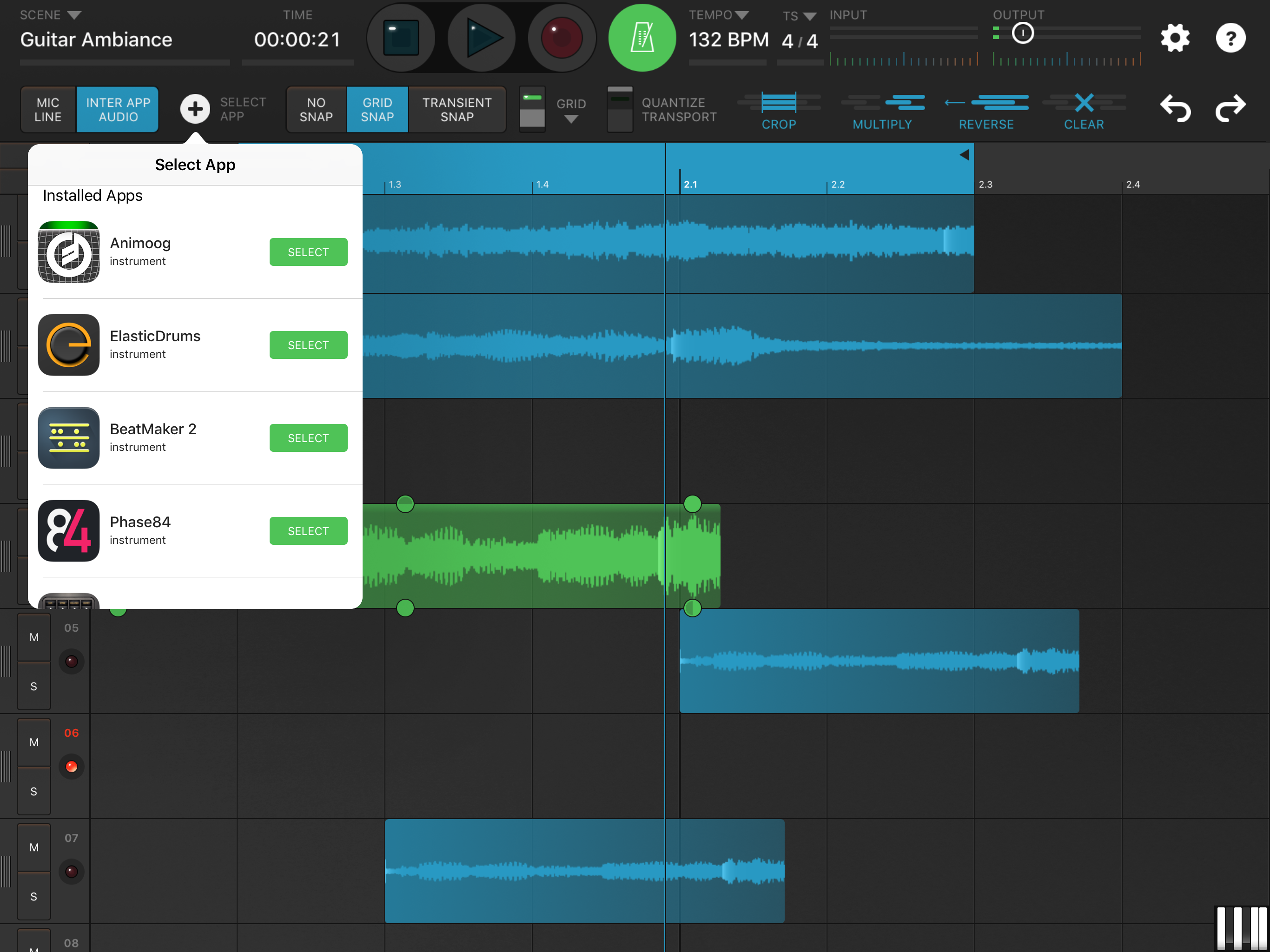The width and height of the screenshot is (1270, 952).
Task: Click the Clear X icon
Action: click(1084, 104)
